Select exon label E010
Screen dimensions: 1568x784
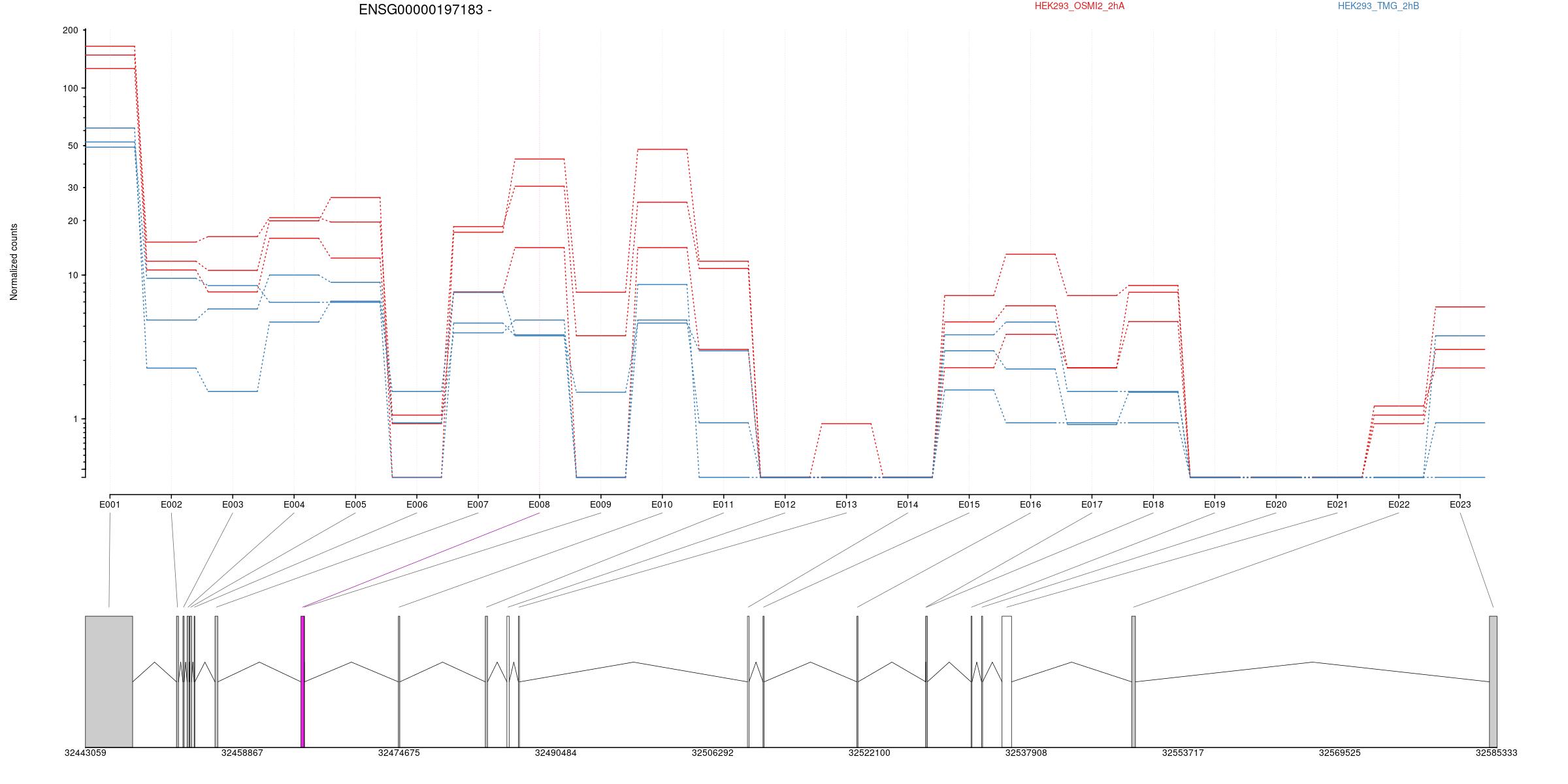[x=662, y=504]
